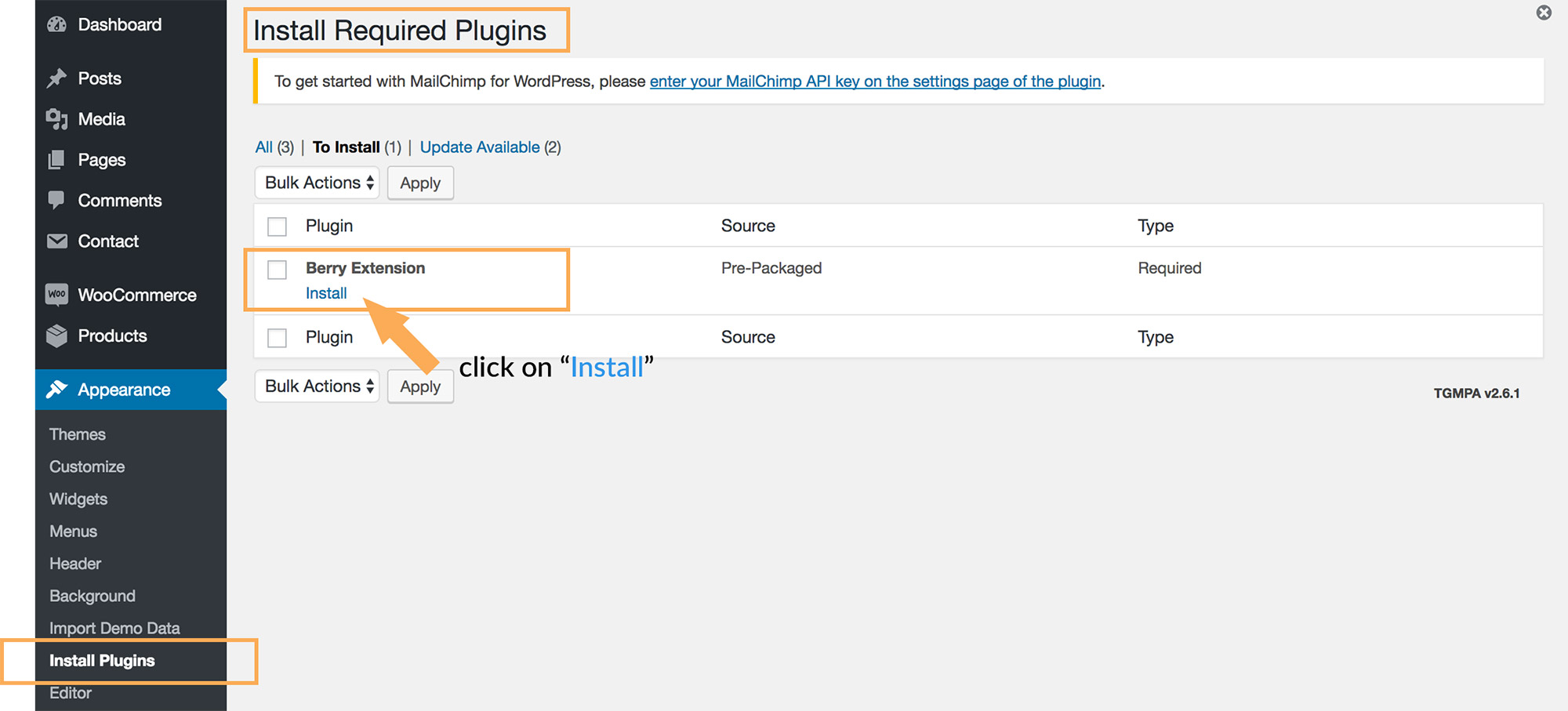Toggle select-all checkbox in table footer

(277, 338)
